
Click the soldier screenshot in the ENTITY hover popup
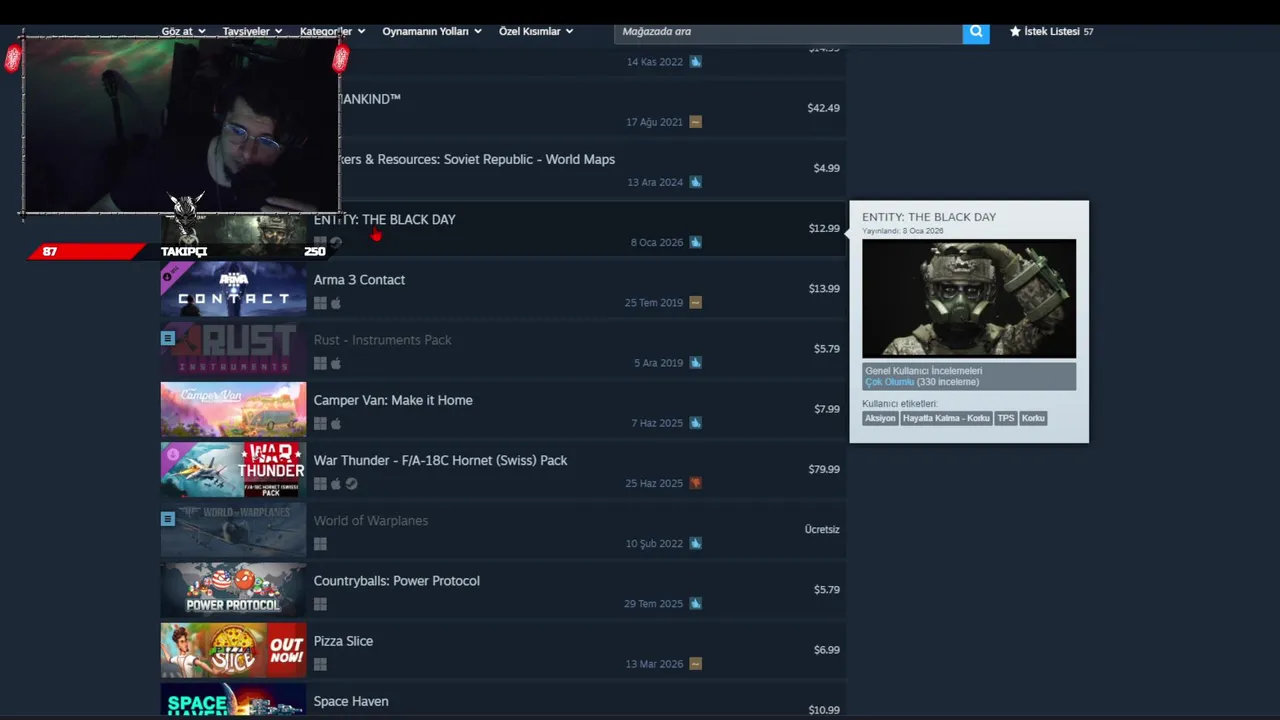click(x=969, y=298)
